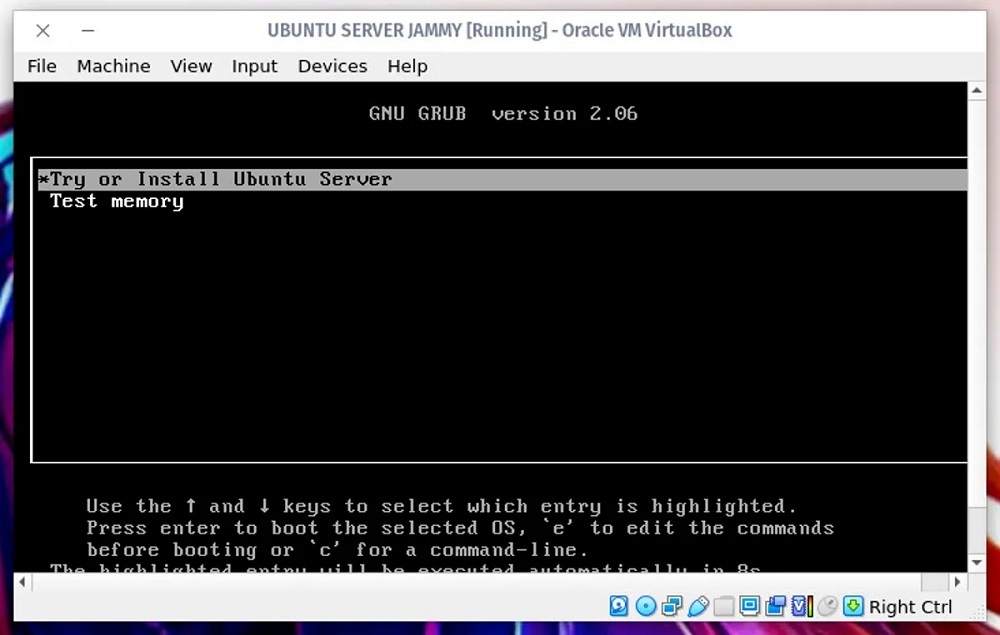The image size is (1000, 635).
Task: Click the shared folders status icon
Action: [724, 606]
